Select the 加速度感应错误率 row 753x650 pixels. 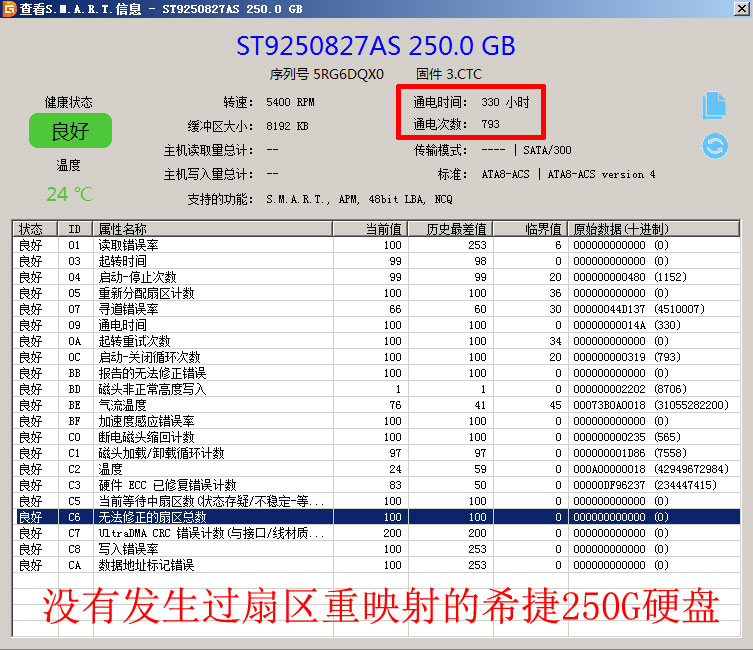[376, 421]
